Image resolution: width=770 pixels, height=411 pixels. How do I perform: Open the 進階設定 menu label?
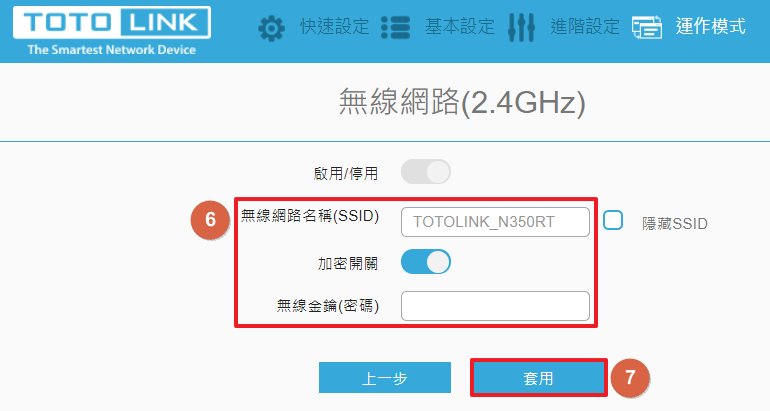pyautogui.click(x=585, y=27)
